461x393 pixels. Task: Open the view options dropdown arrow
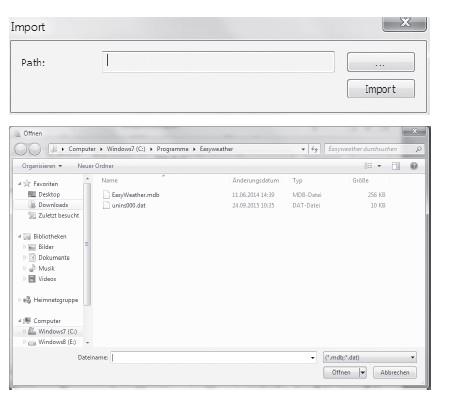[379, 166]
